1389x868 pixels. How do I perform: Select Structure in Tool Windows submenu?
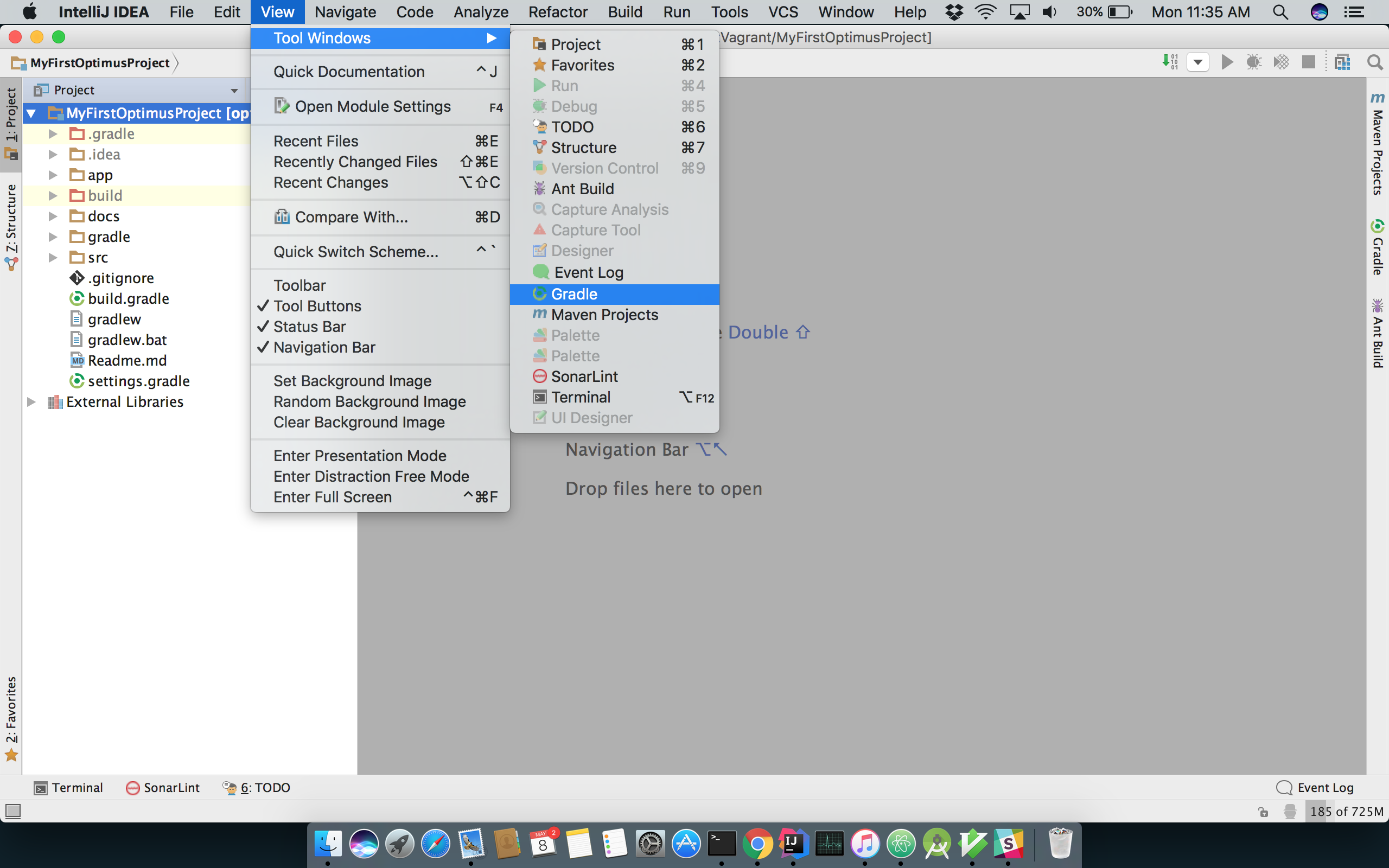(614, 148)
